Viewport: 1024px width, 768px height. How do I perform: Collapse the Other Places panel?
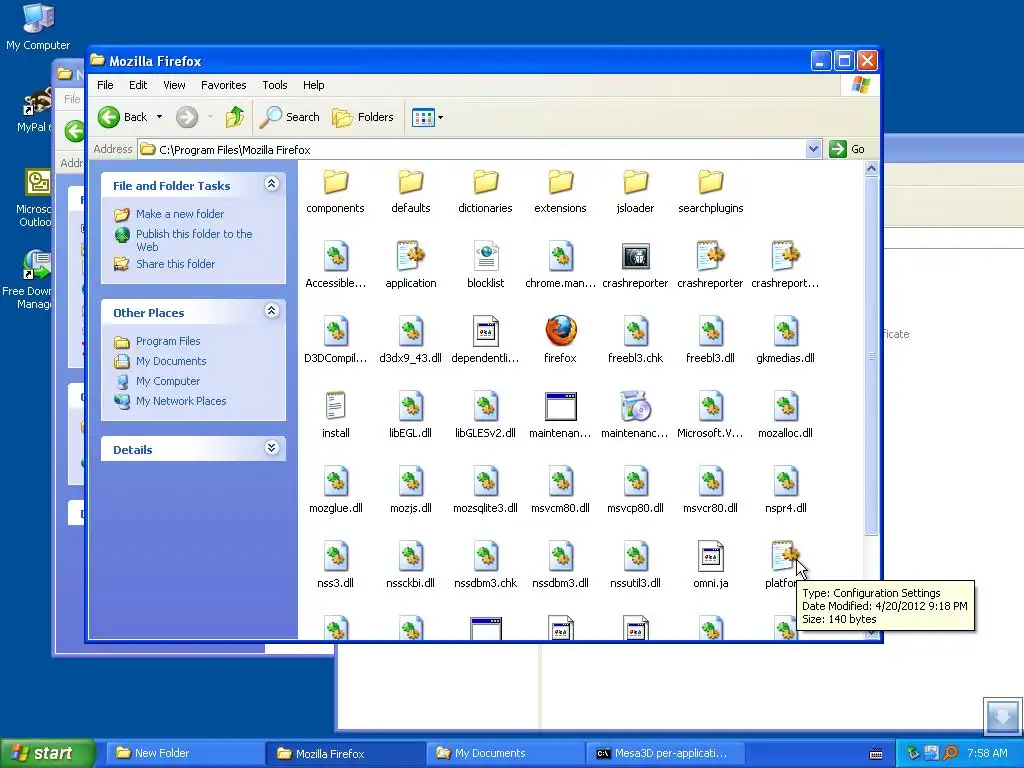point(272,311)
